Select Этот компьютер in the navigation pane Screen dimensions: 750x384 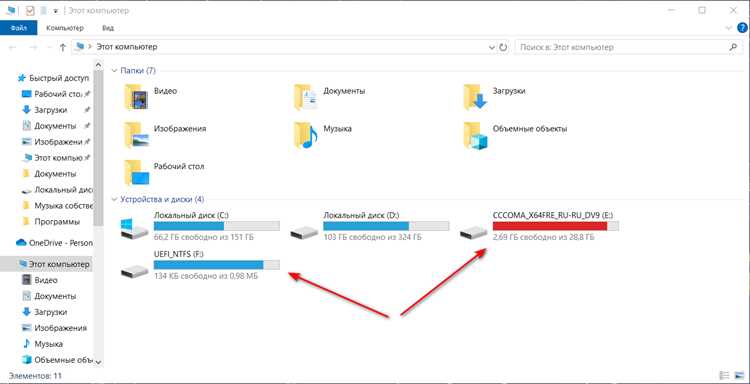pyautogui.click(x=46, y=264)
